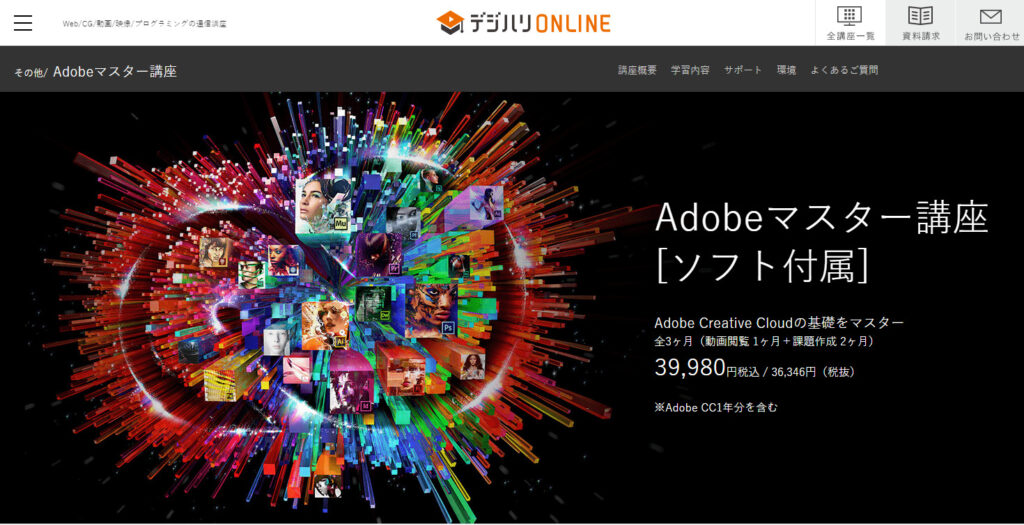This screenshot has width=1024, height=525.
Task: Click Adobeマスター講座 title in dark bar
Action: [x=115, y=71]
